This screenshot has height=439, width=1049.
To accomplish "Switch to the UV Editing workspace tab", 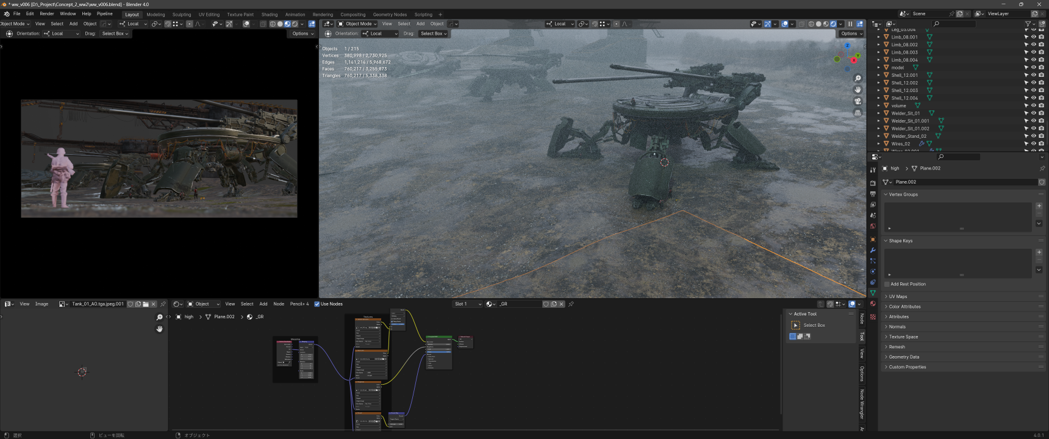I will click(209, 14).
